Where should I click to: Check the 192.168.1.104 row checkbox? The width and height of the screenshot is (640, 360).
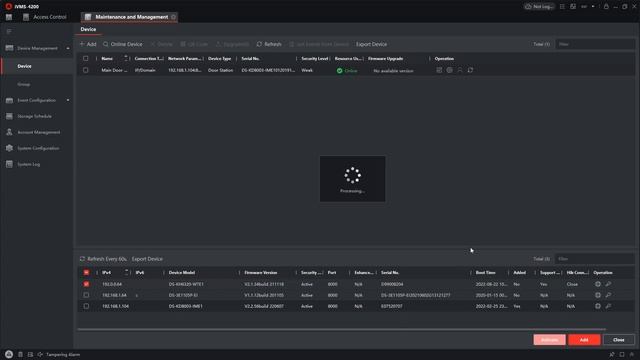pos(86,306)
